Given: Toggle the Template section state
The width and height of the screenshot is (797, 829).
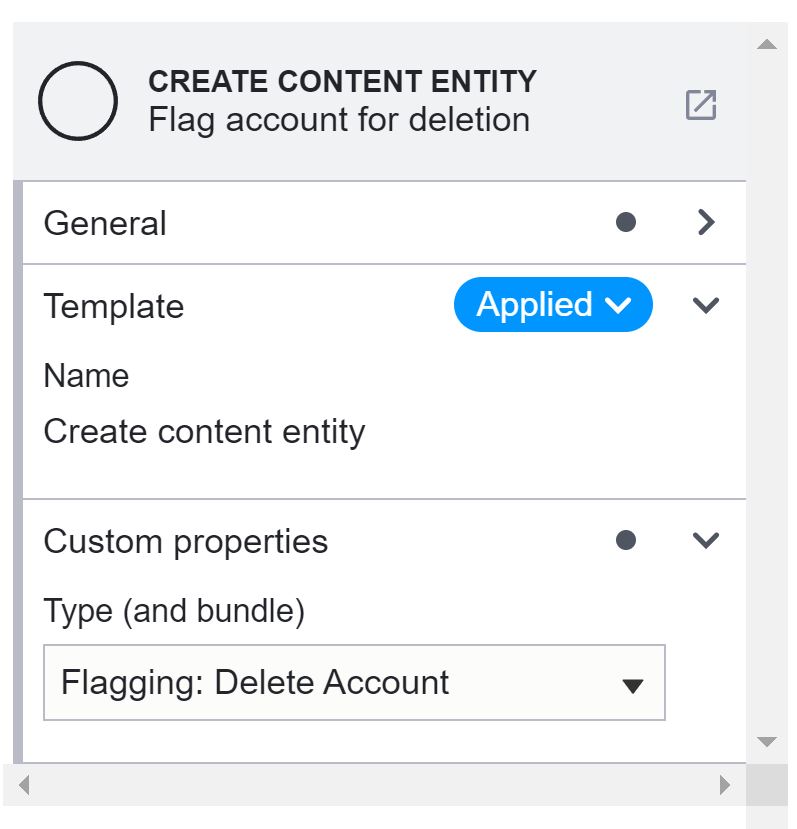Looking at the screenshot, I should coord(706,306).
